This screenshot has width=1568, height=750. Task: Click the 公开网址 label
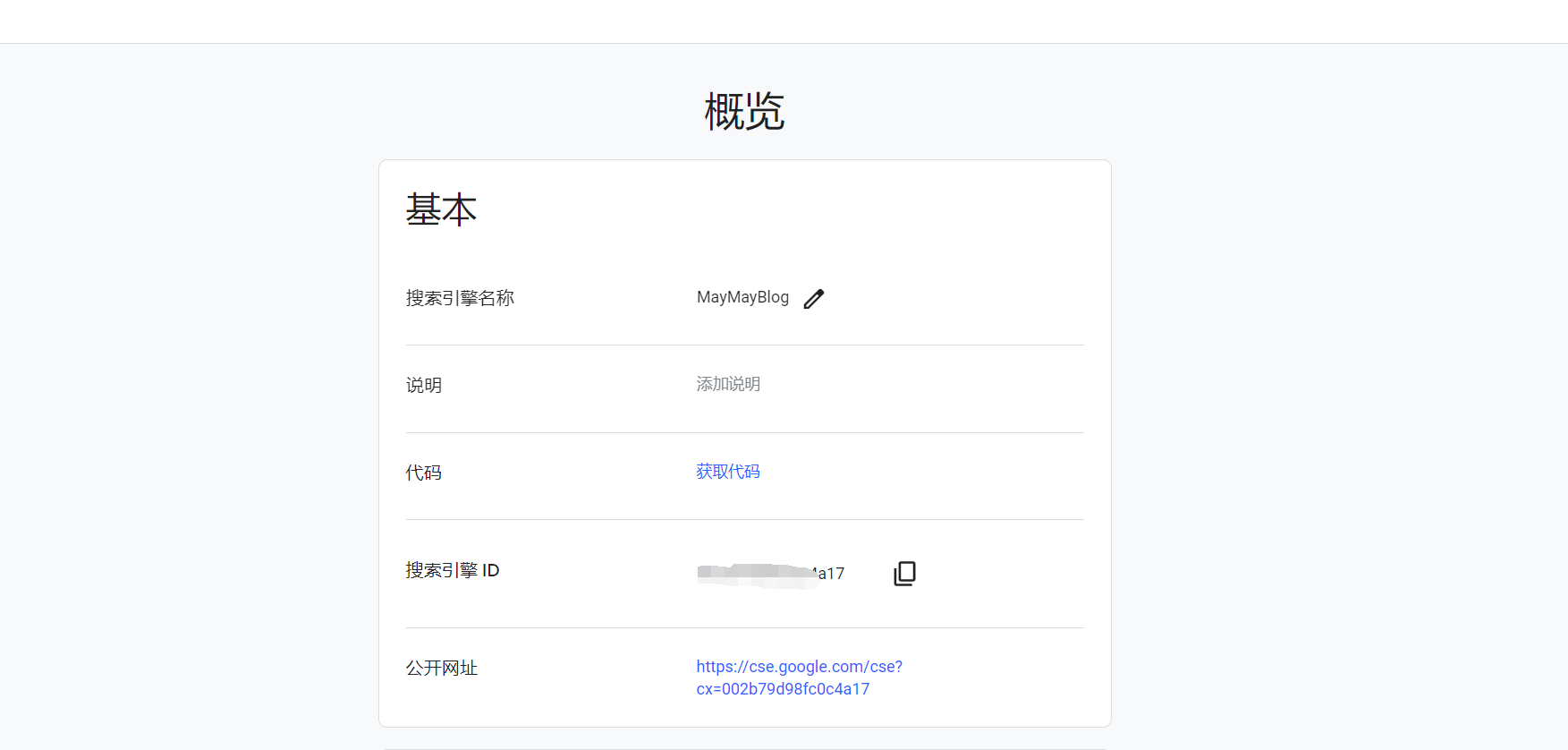(x=442, y=668)
